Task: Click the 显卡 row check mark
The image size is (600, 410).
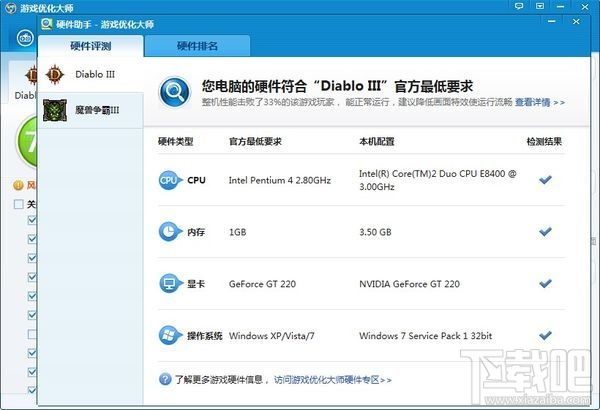Action: pyautogui.click(x=545, y=283)
